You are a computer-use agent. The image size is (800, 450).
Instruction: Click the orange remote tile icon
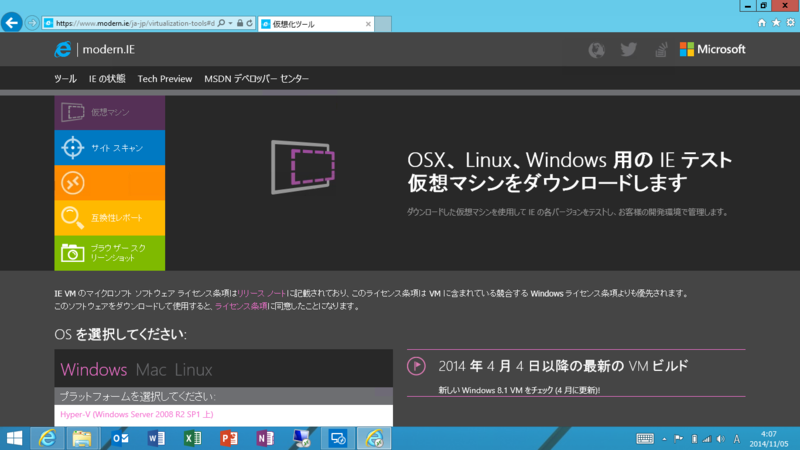[x=72, y=183]
